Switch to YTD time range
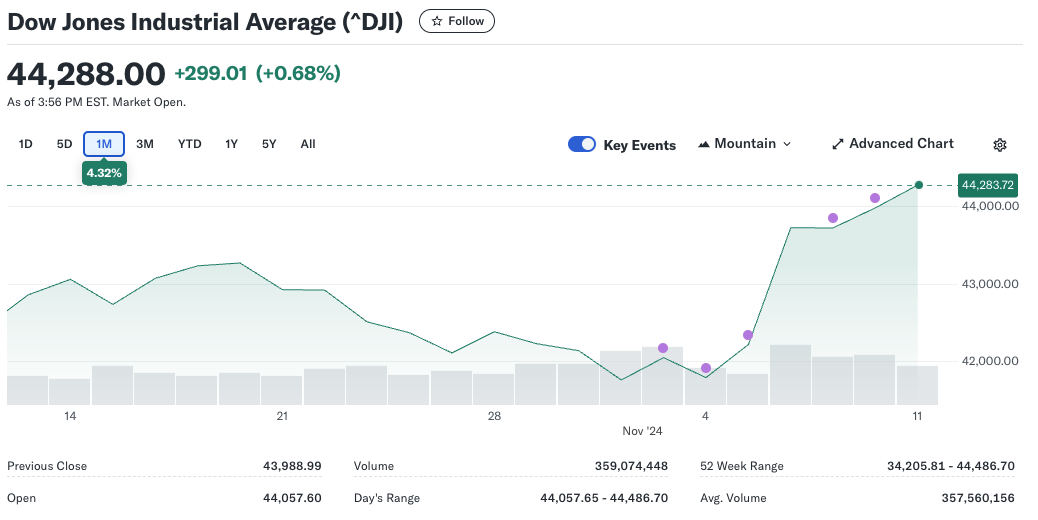The image size is (1038, 520). (190, 144)
